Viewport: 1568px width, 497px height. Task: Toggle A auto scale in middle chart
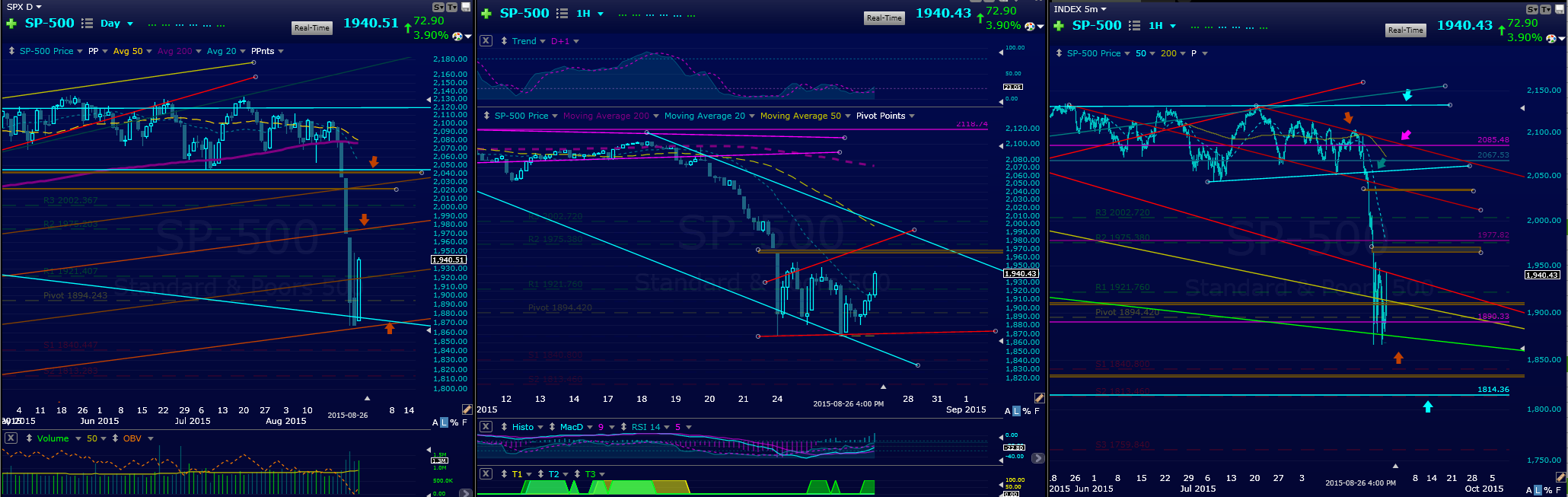(x=1008, y=411)
